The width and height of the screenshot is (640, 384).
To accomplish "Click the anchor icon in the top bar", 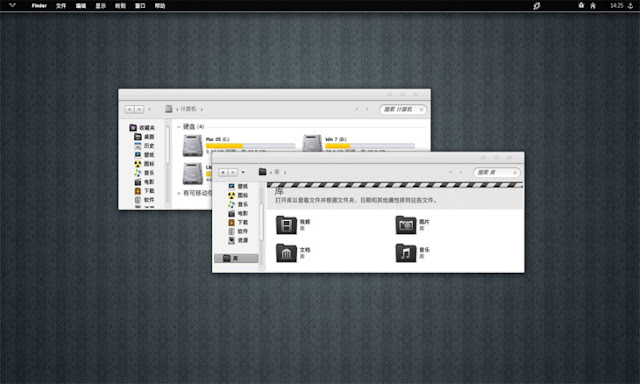I will (x=630, y=6).
